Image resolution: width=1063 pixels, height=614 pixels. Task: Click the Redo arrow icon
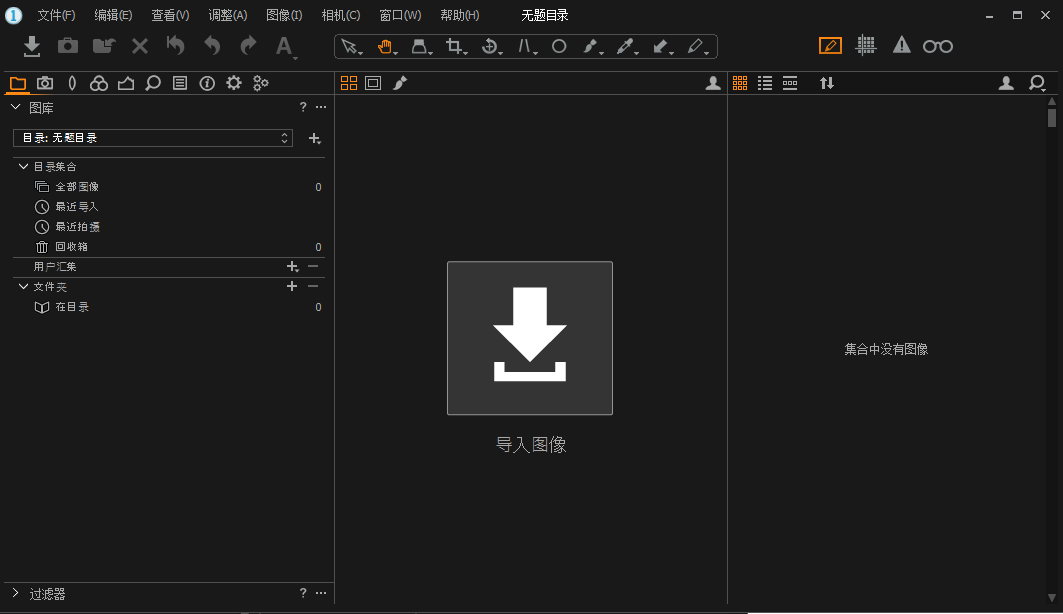point(248,46)
